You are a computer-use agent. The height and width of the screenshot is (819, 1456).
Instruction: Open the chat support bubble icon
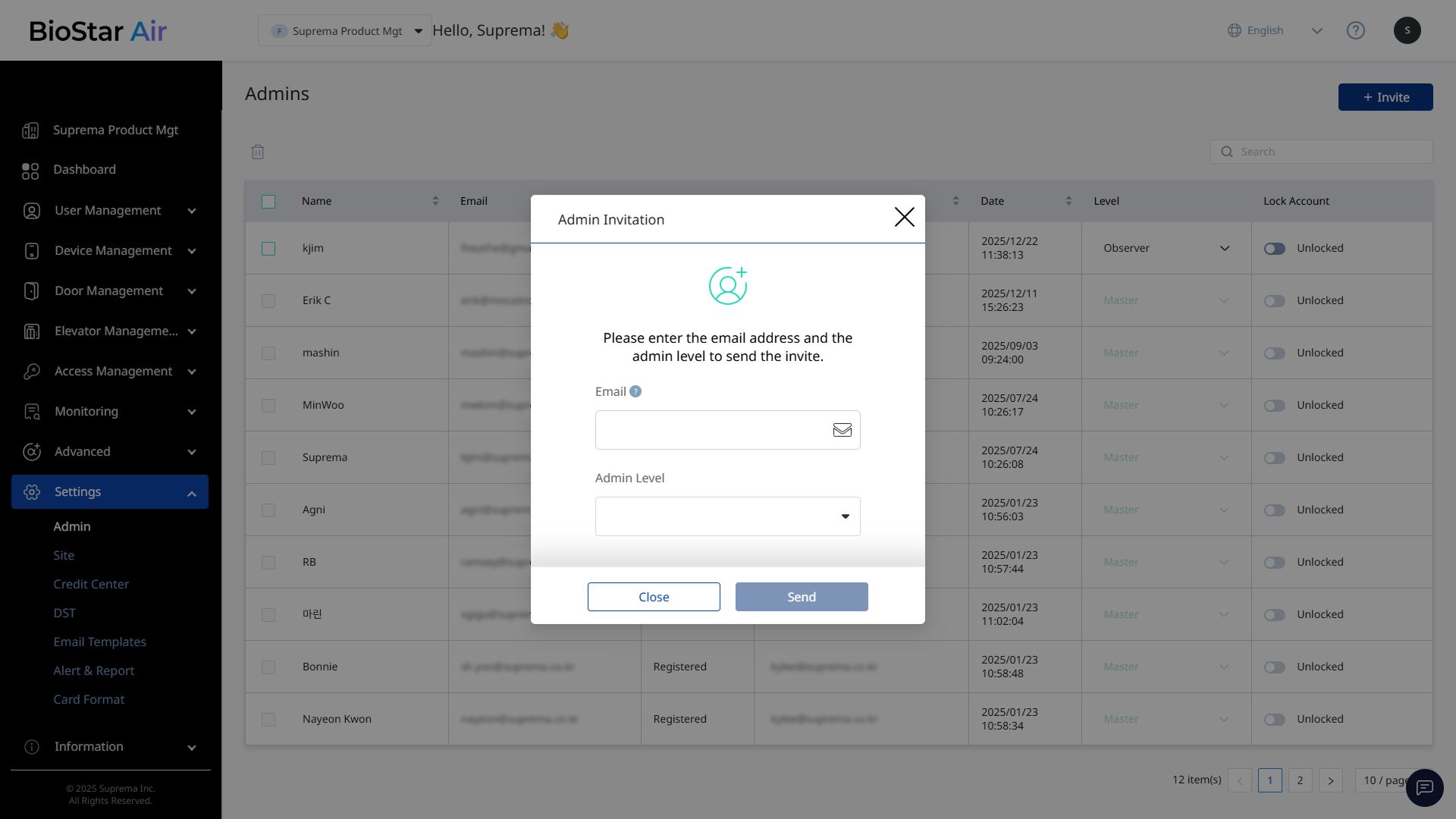click(x=1424, y=787)
